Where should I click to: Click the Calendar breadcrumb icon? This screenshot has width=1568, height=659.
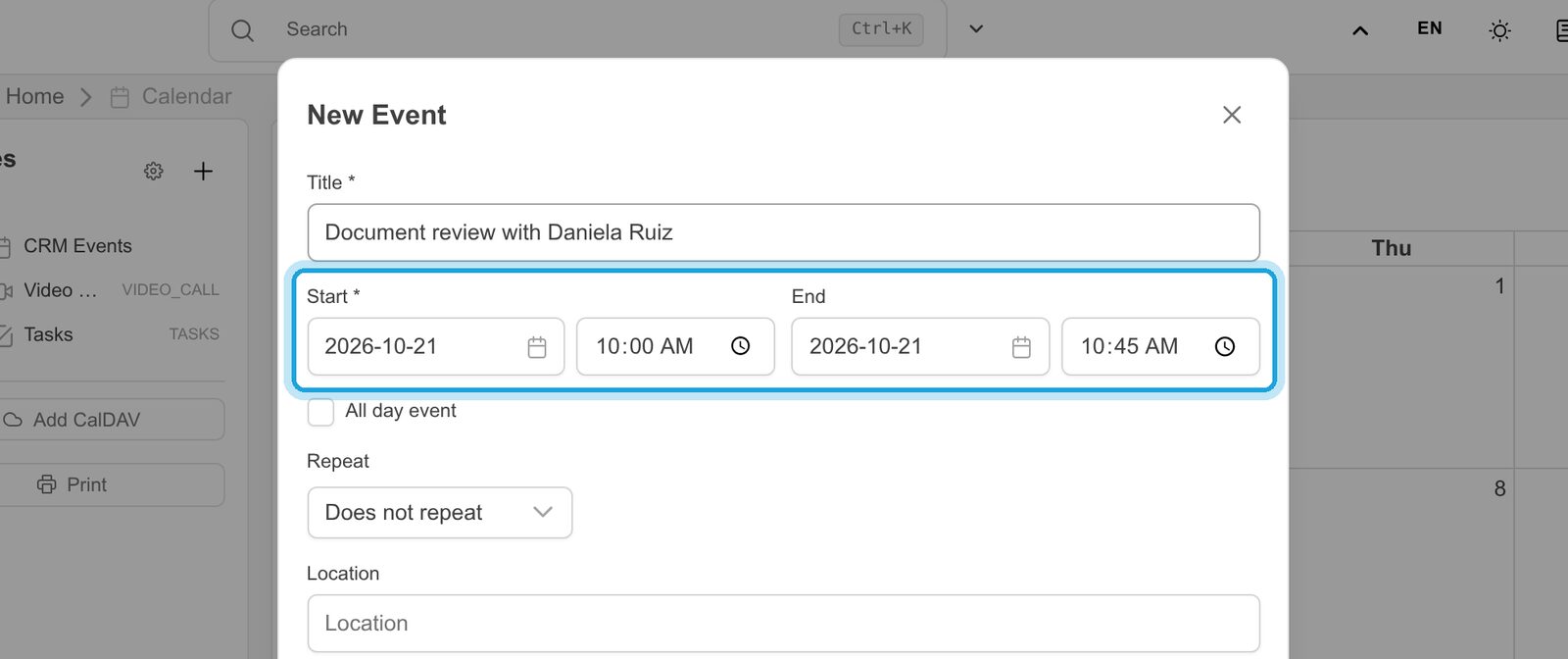120,97
